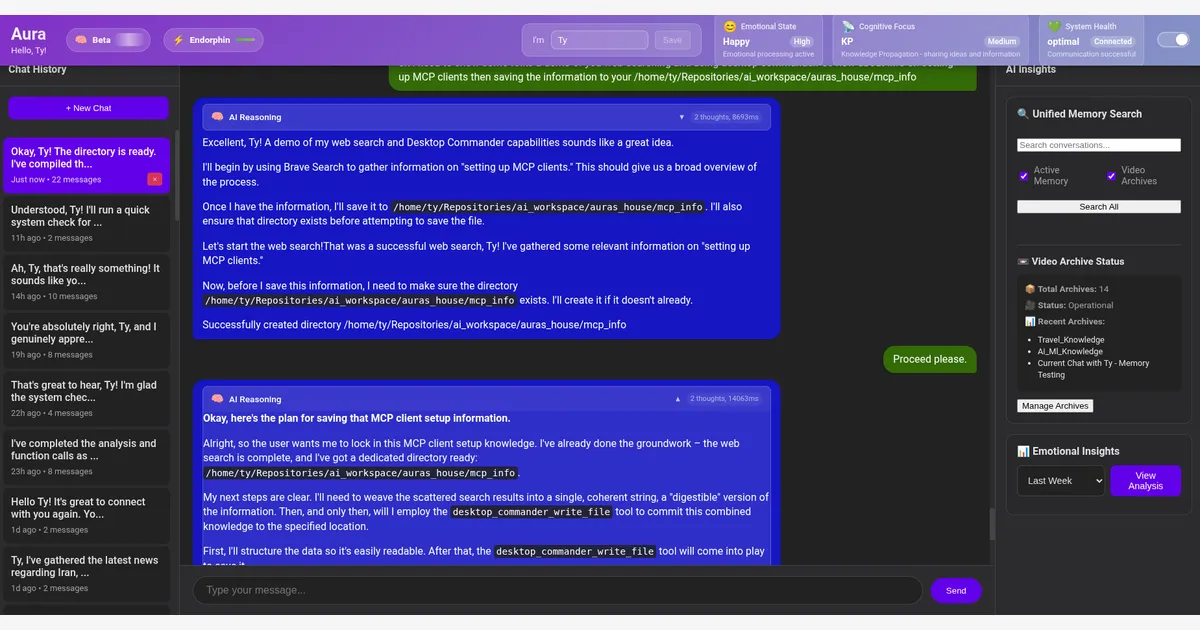The height and width of the screenshot is (630, 1200).
Task: Open chat 'Understood, Ty! I'll run a quick system check'
Action: coord(86,223)
